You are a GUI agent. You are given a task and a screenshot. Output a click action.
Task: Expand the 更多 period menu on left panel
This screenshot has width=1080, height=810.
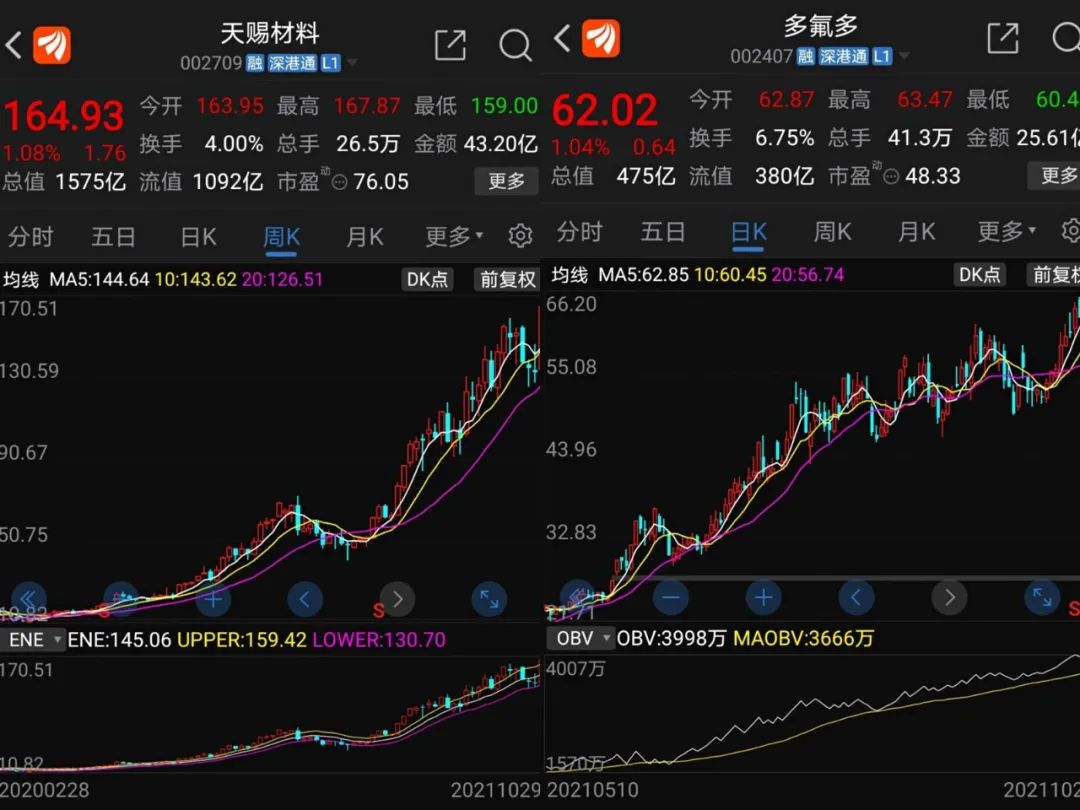coord(454,236)
